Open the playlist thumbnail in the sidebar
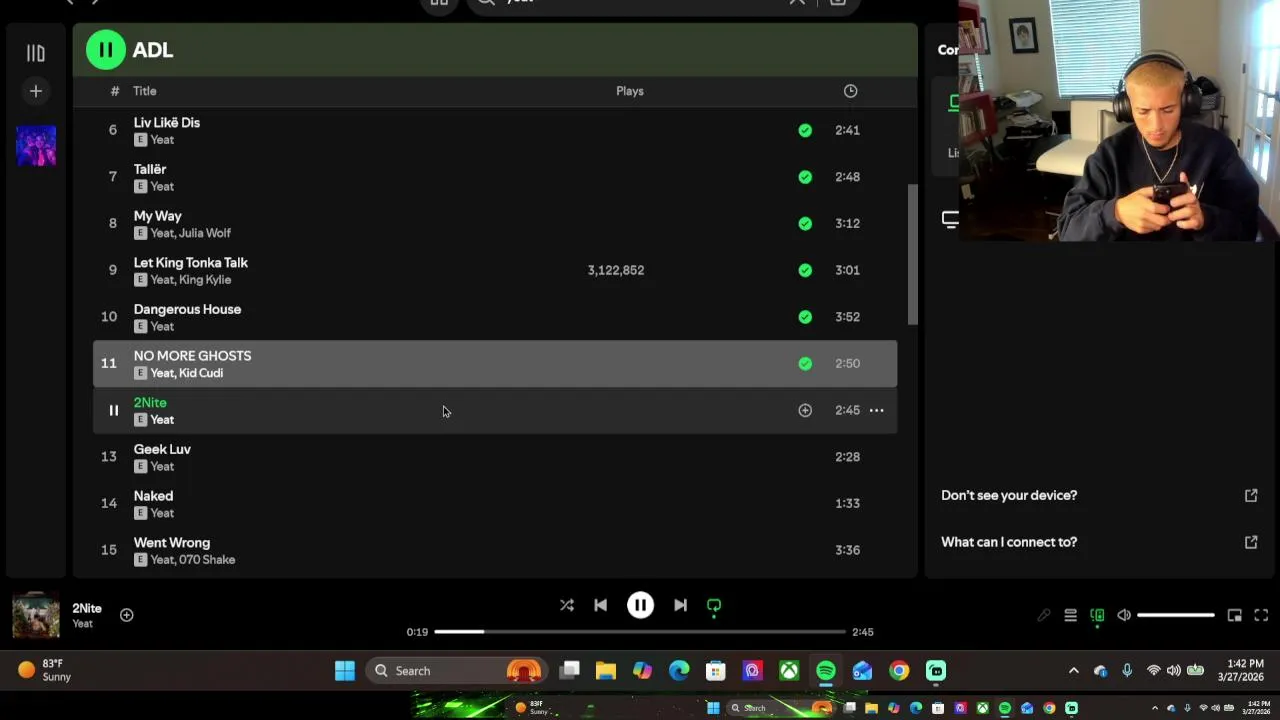Image resolution: width=1280 pixels, height=720 pixels. [x=36, y=145]
